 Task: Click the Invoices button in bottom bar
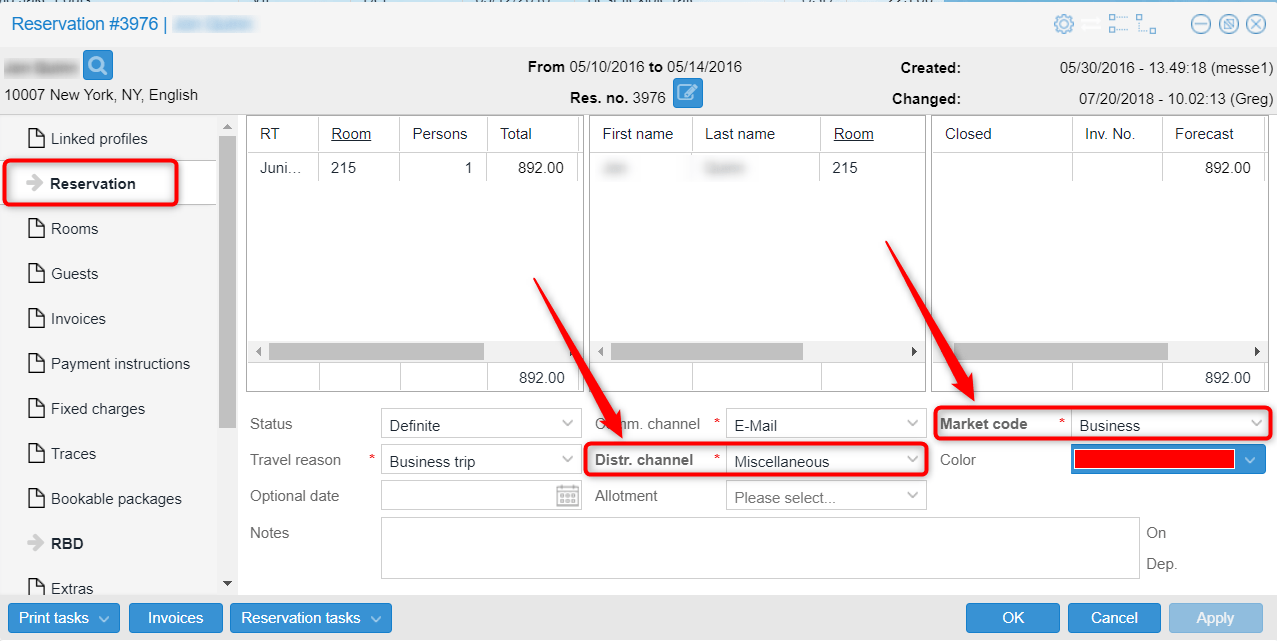[175, 618]
